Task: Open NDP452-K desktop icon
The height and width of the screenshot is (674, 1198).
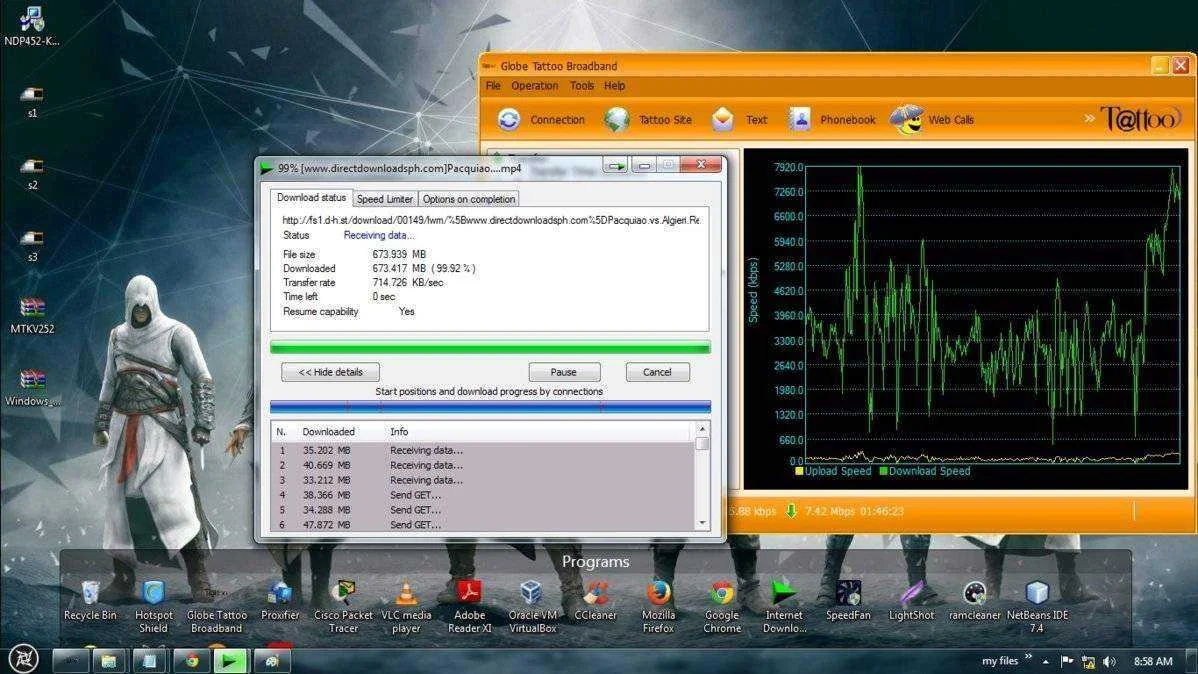Action: [x=31, y=27]
